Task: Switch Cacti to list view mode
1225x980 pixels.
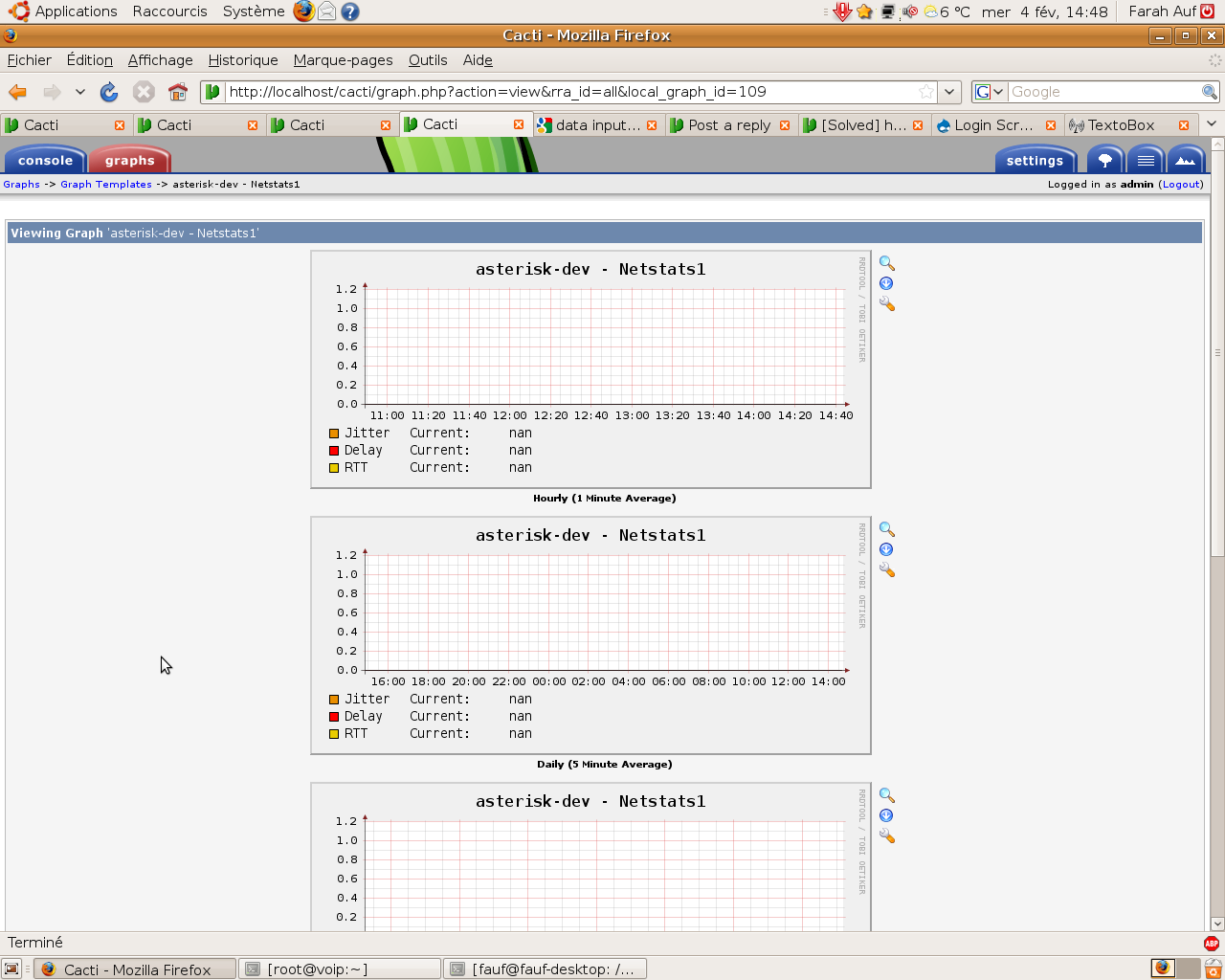Action: click(1146, 160)
